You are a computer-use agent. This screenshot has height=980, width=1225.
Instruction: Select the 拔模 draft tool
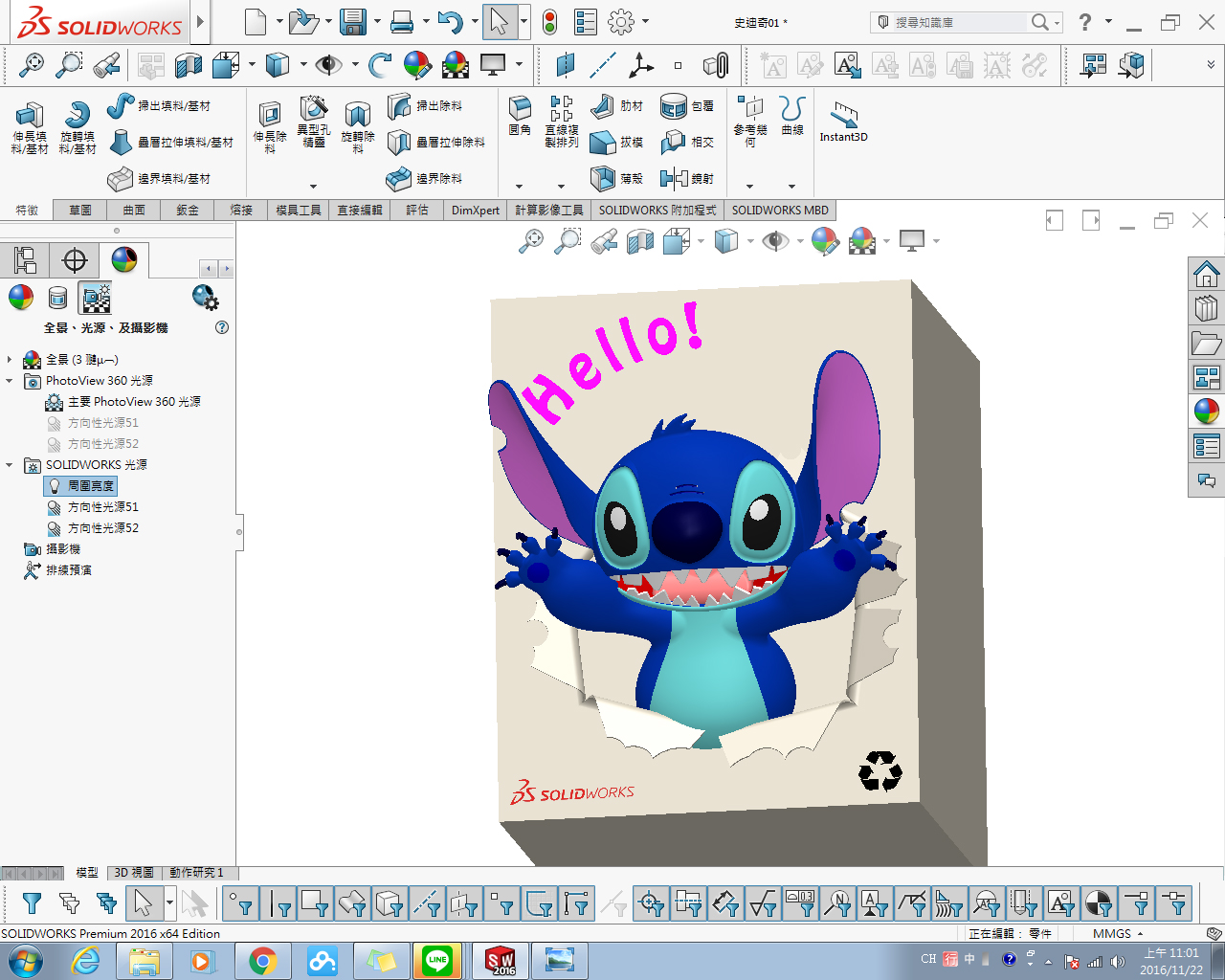click(x=616, y=142)
